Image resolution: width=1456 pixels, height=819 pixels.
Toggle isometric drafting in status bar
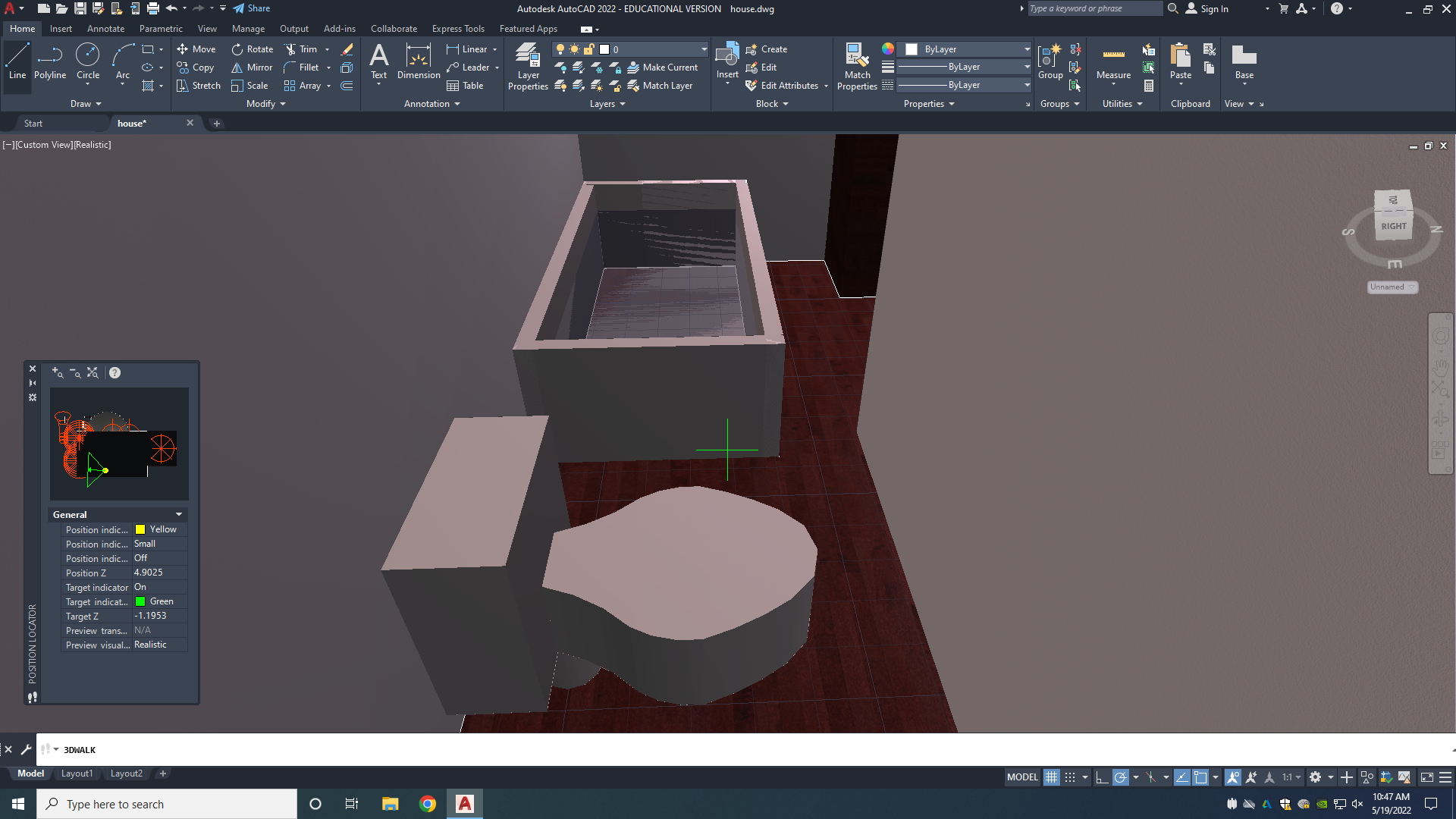[1150, 777]
